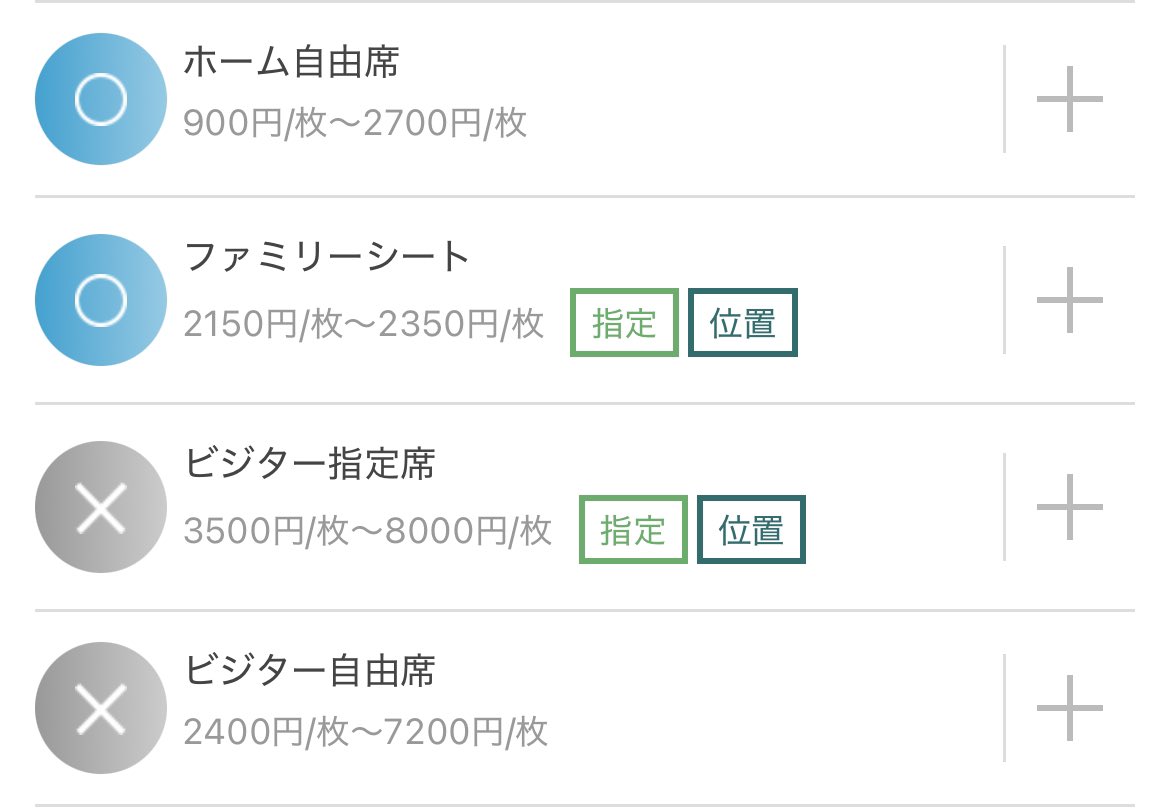Click the 2400円/枚～7200円/枚 price range

[x=366, y=733]
